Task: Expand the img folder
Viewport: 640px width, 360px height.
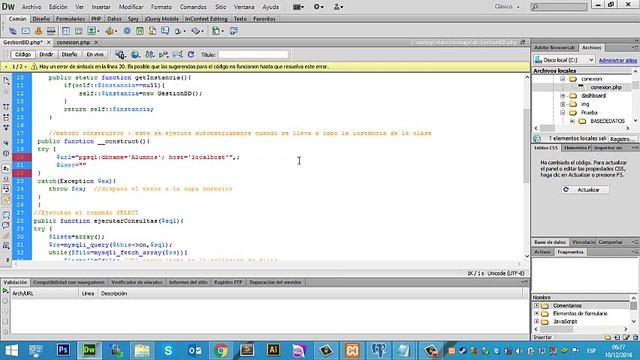Action: click(x=562, y=104)
